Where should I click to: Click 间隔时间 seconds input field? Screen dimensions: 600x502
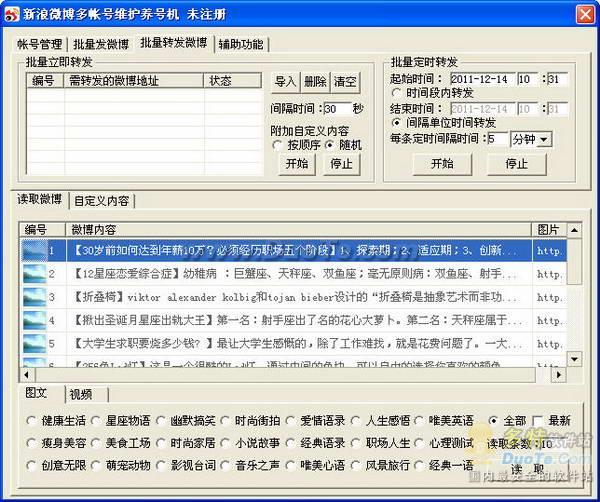point(337,109)
